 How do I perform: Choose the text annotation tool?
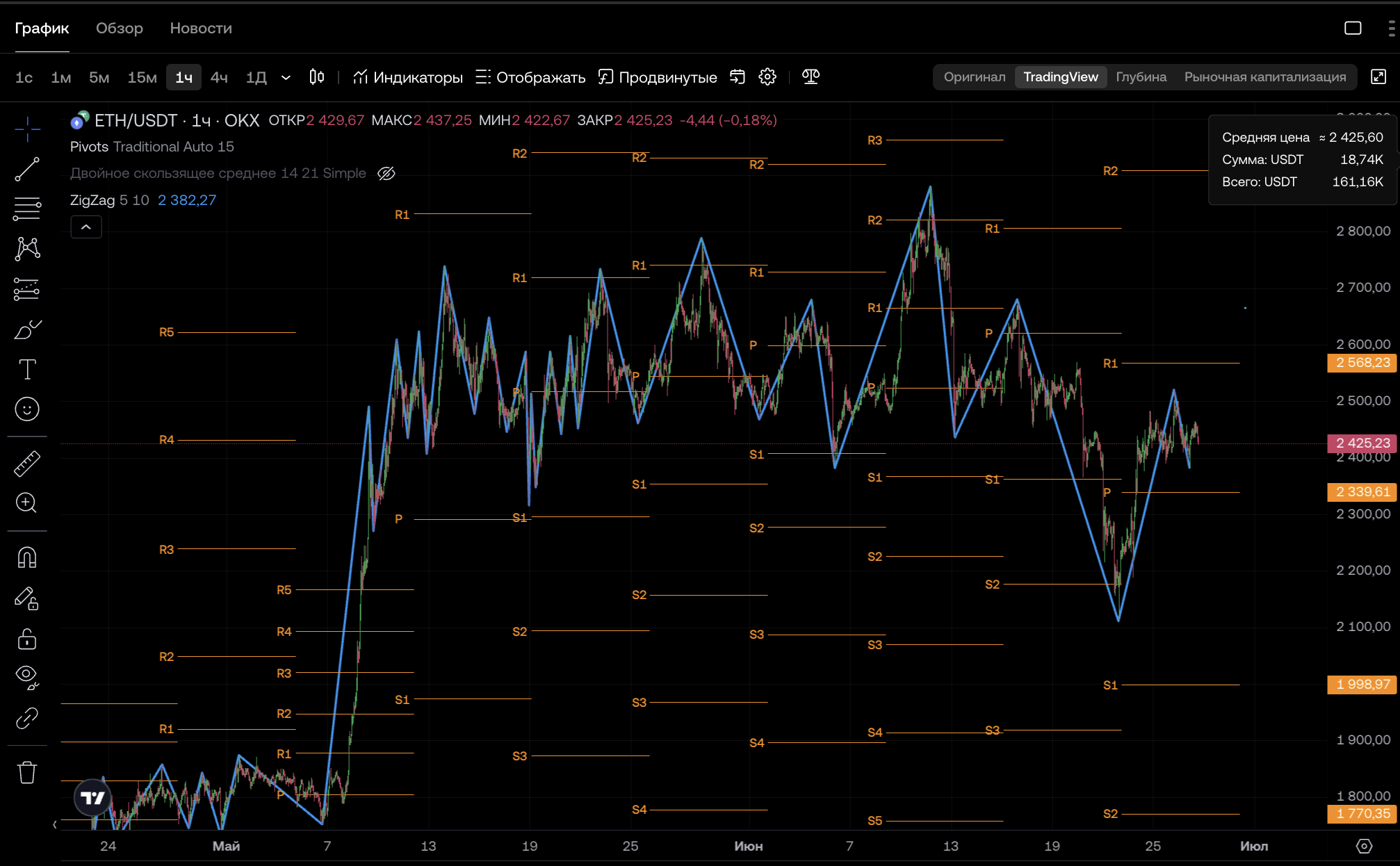tap(27, 369)
